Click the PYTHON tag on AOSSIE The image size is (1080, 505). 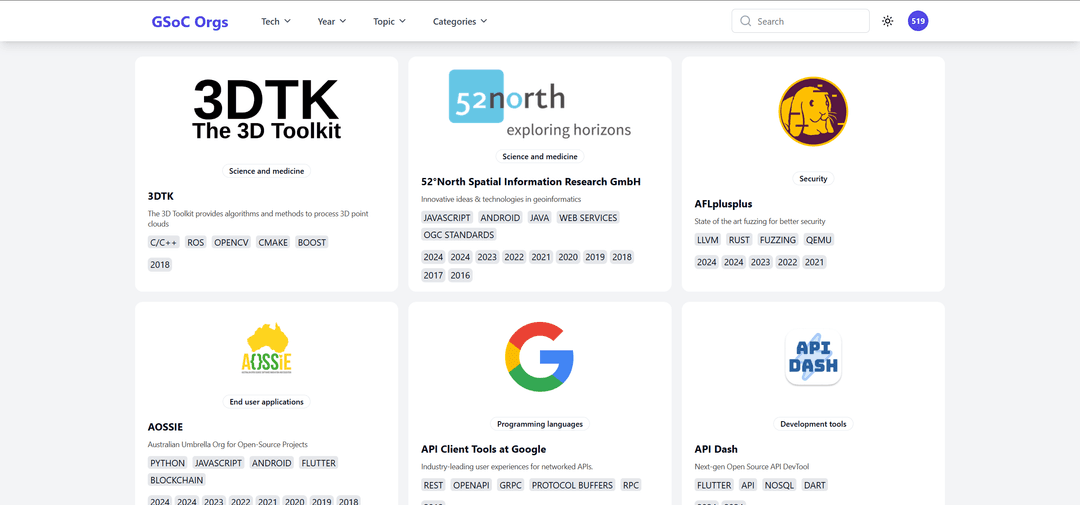[167, 463]
